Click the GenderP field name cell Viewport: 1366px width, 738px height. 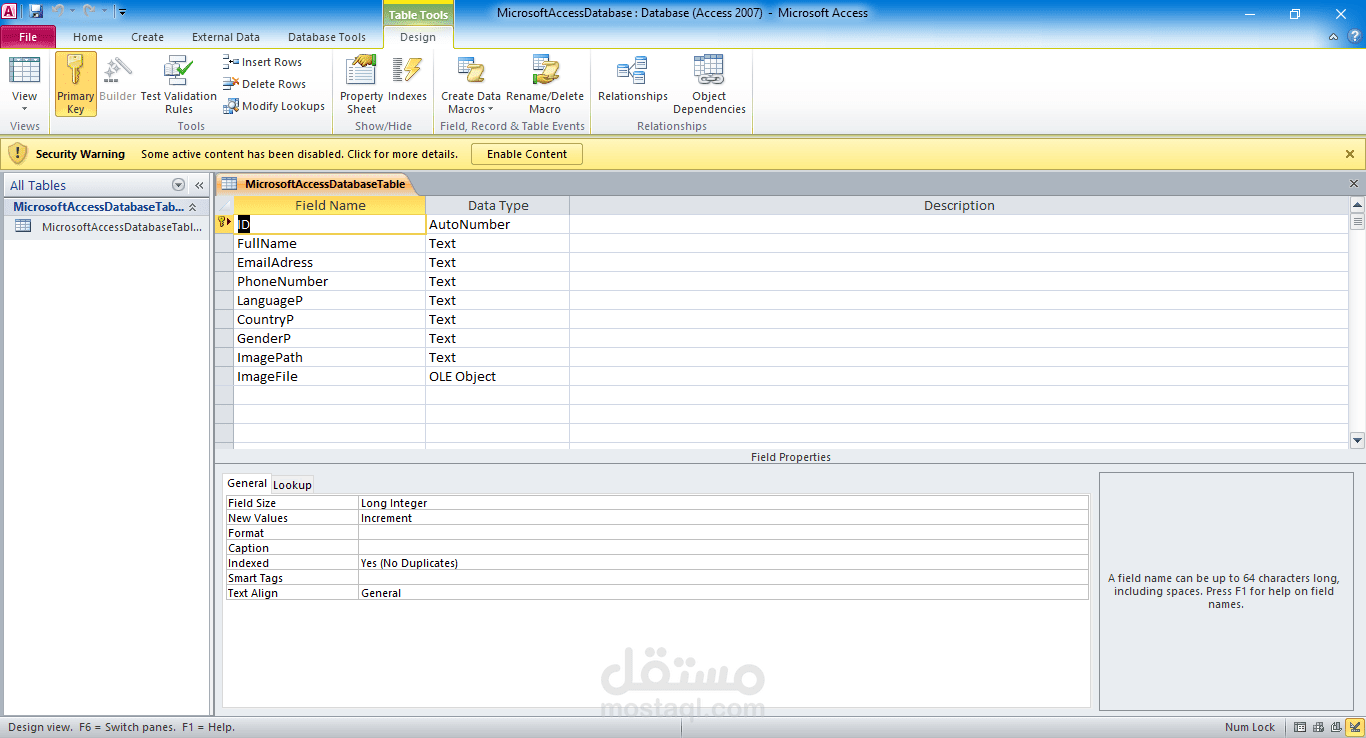click(329, 339)
